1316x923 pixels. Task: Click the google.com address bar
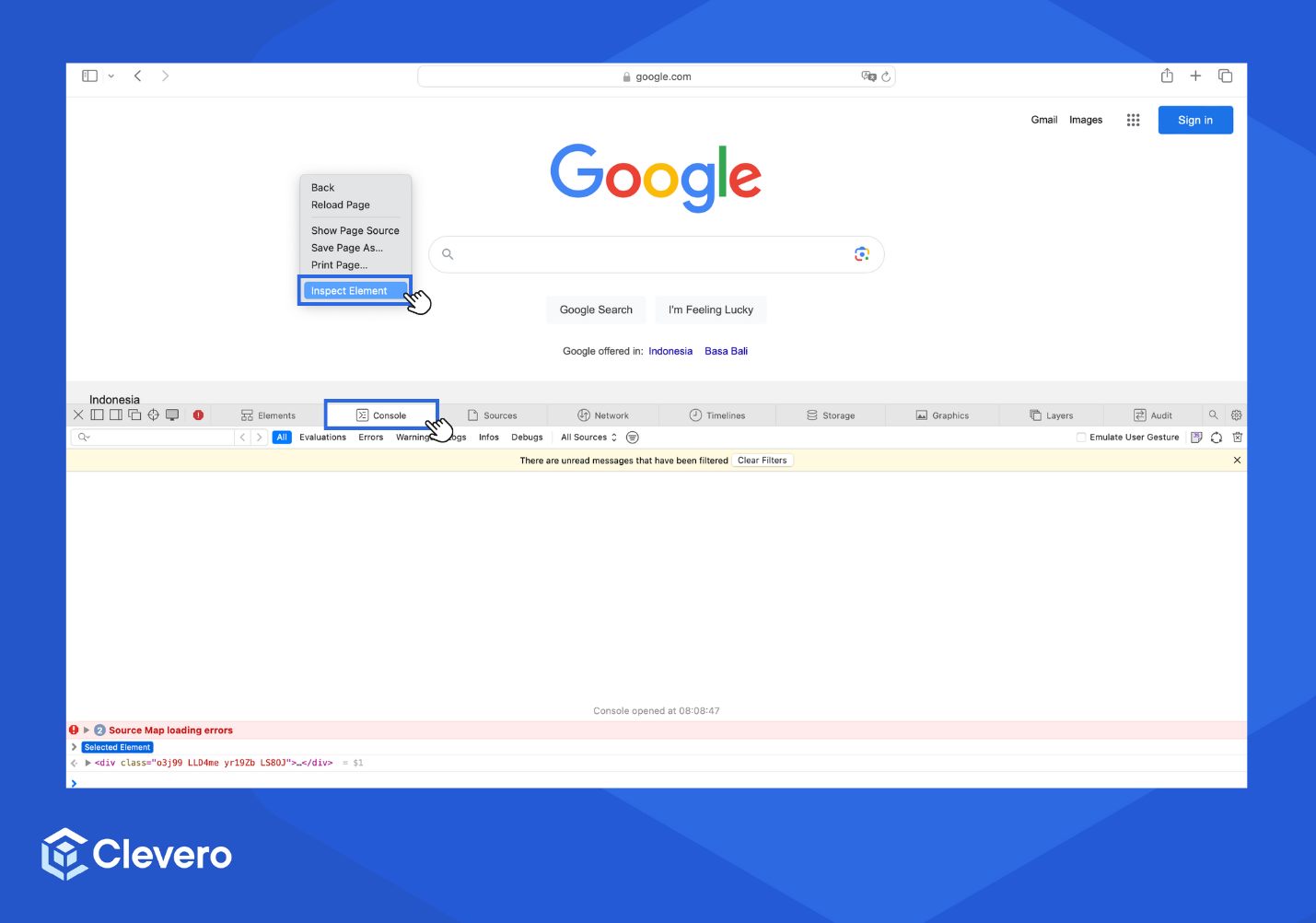pos(656,76)
